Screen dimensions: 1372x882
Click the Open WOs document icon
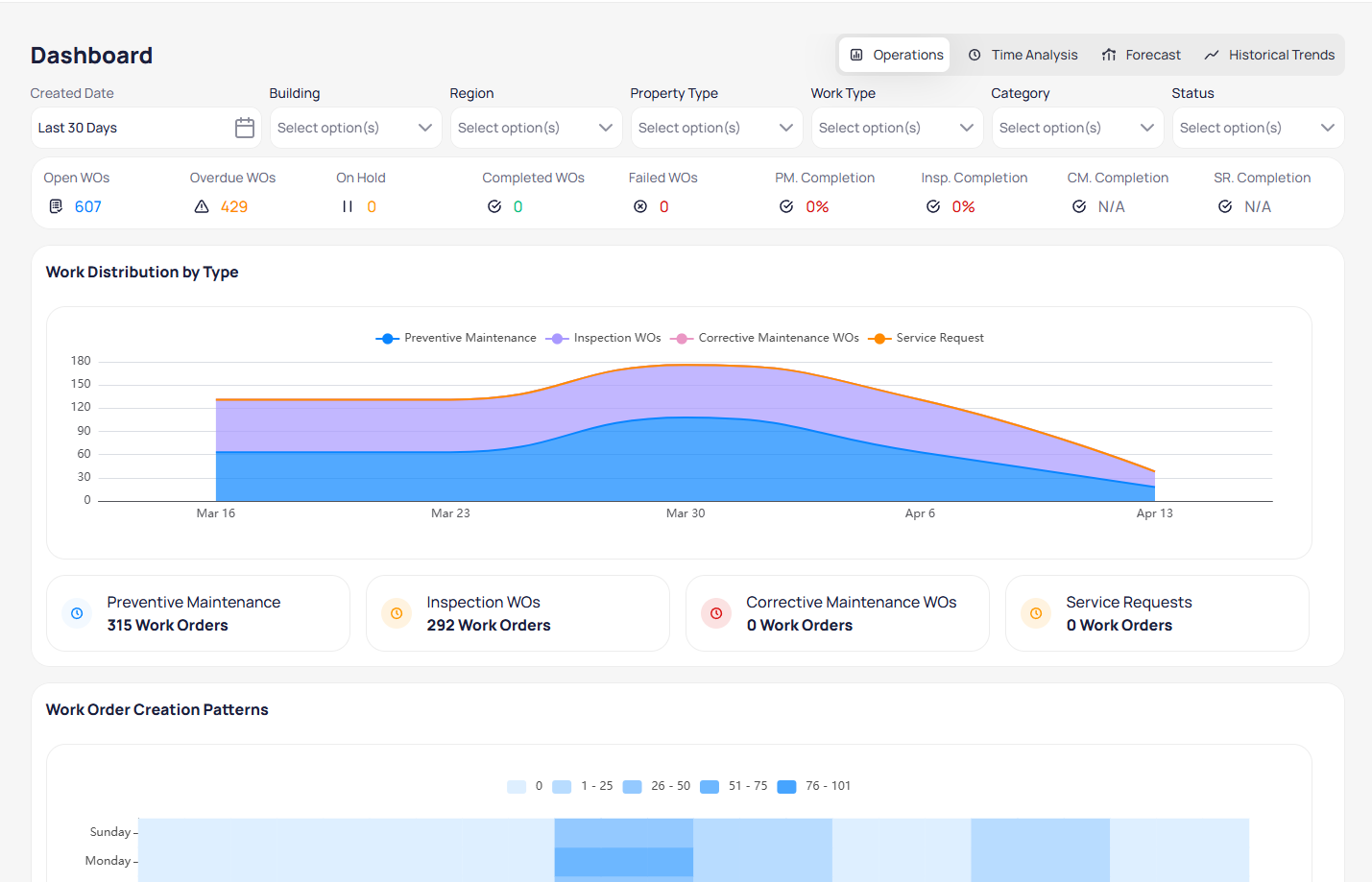pyautogui.click(x=56, y=206)
